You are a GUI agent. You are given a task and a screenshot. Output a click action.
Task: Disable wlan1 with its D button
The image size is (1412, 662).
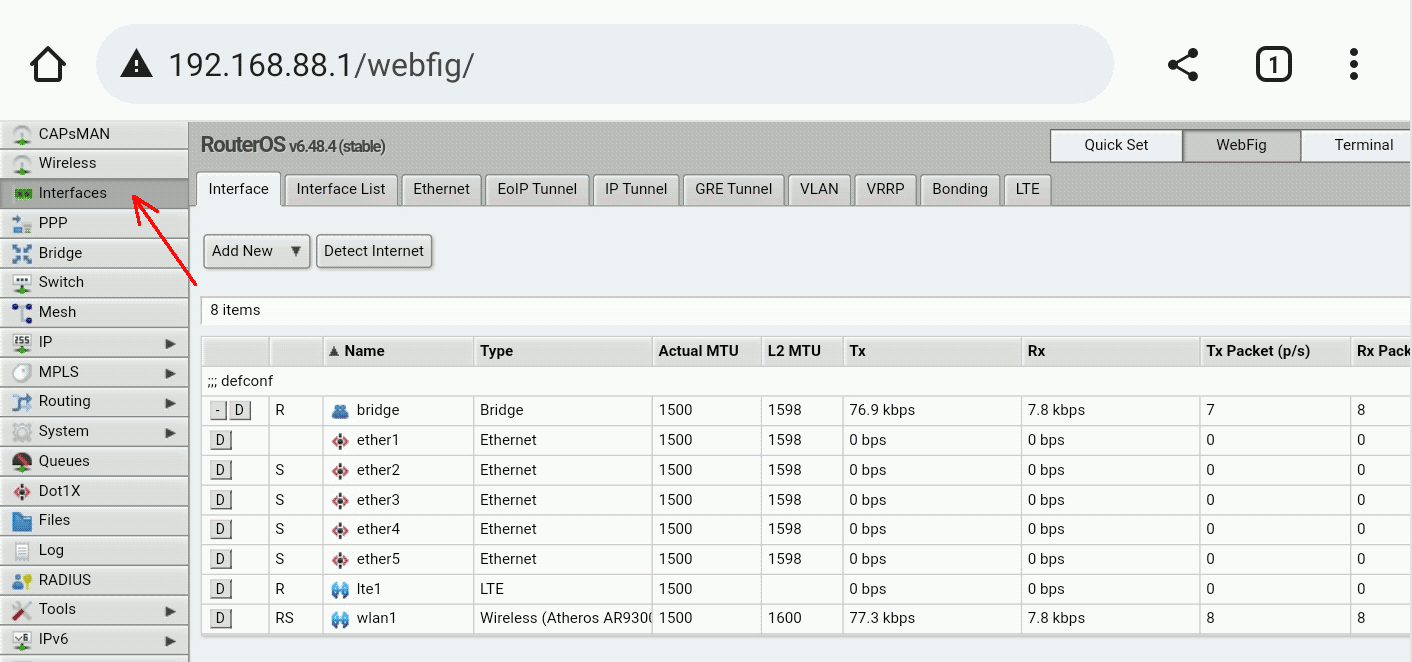point(220,619)
